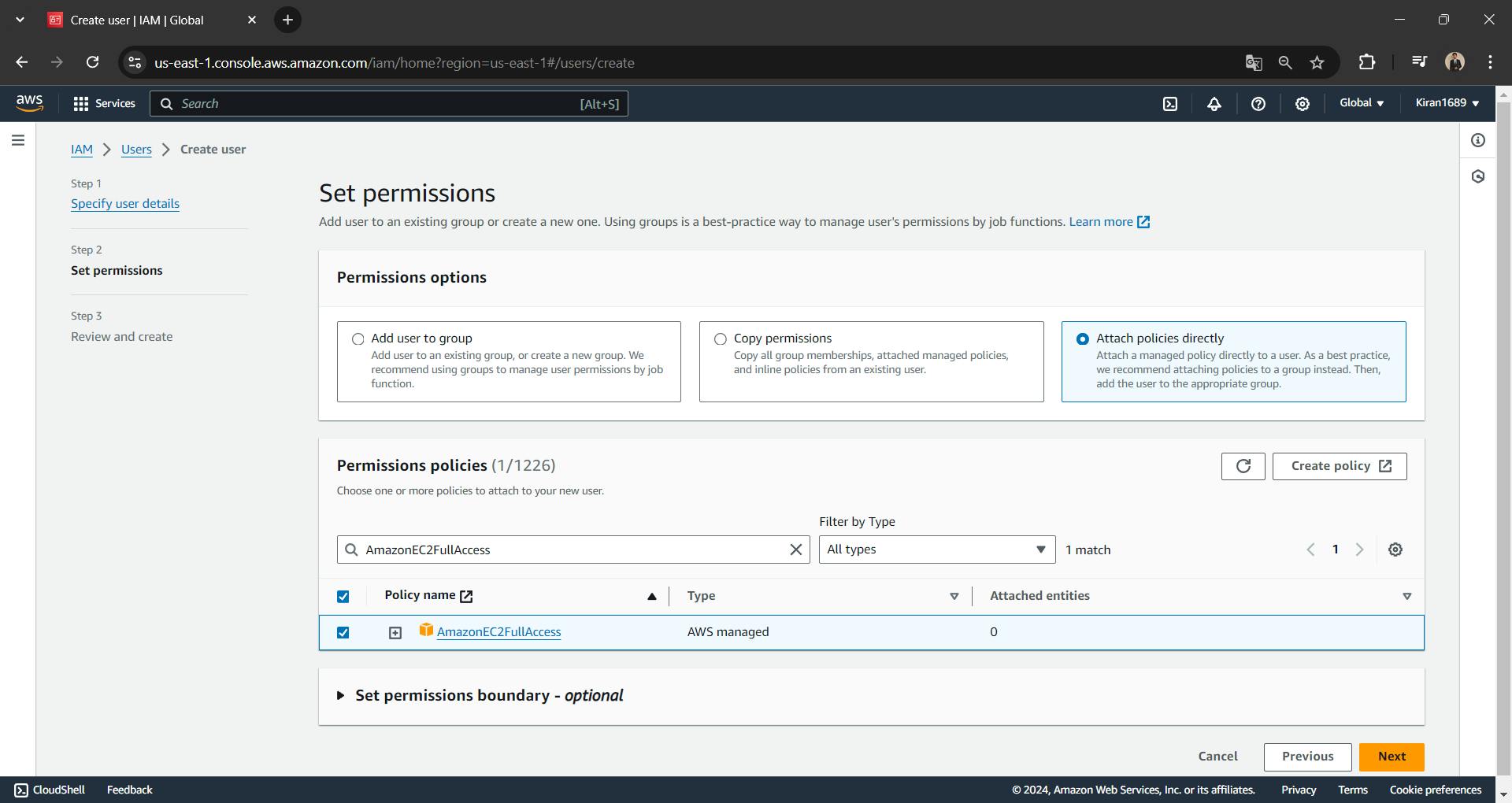The height and width of the screenshot is (803, 1512).
Task: Click the policy filter search field
Action: pos(573,550)
